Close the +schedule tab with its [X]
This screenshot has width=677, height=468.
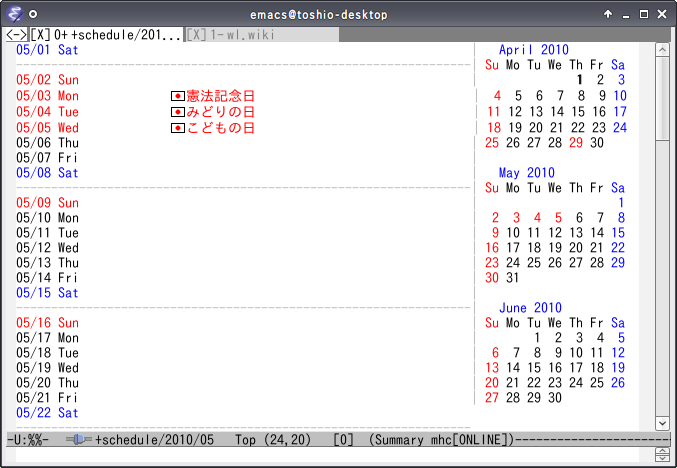coord(40,35)
